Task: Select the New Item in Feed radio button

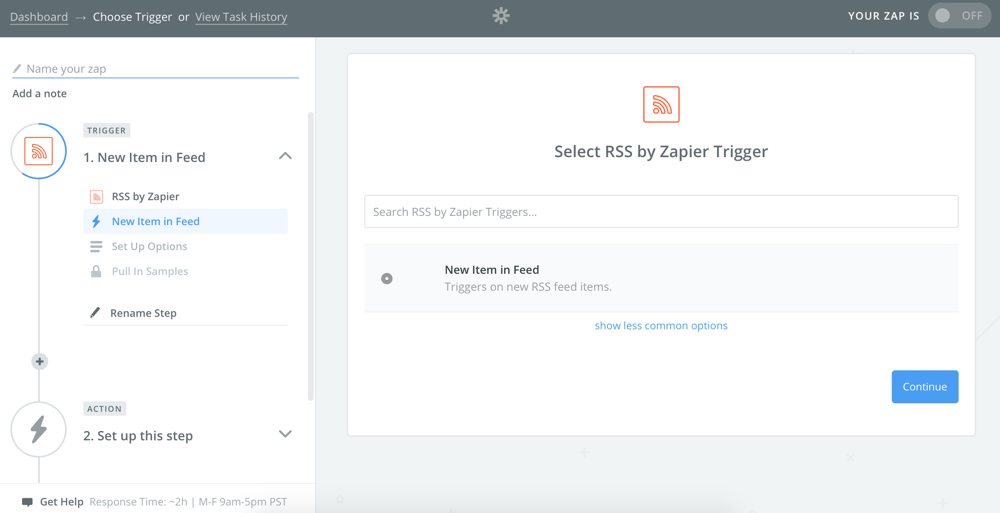Action: coord(387,279)
